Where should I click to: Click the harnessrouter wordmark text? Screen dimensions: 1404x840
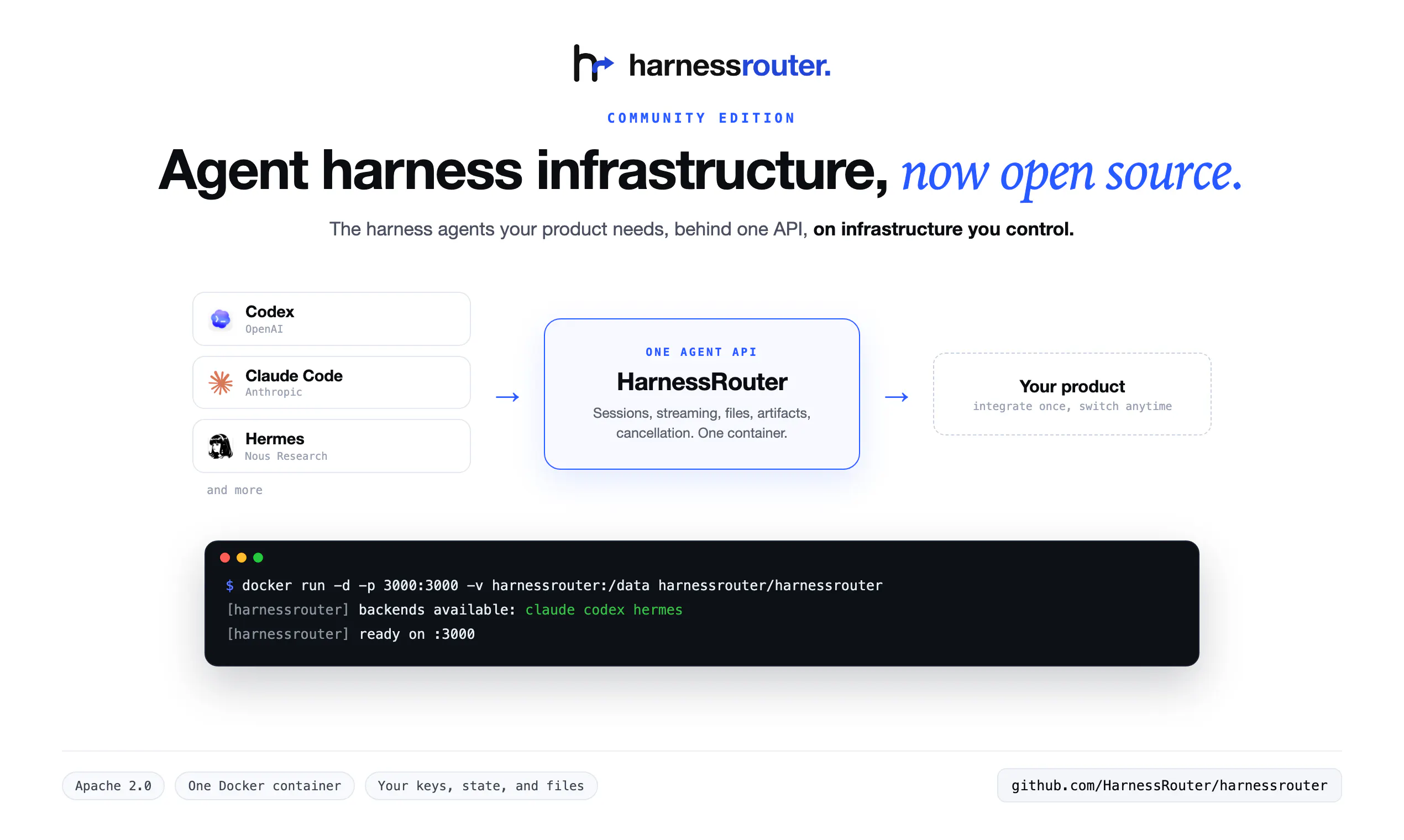[x=730, y=65]
